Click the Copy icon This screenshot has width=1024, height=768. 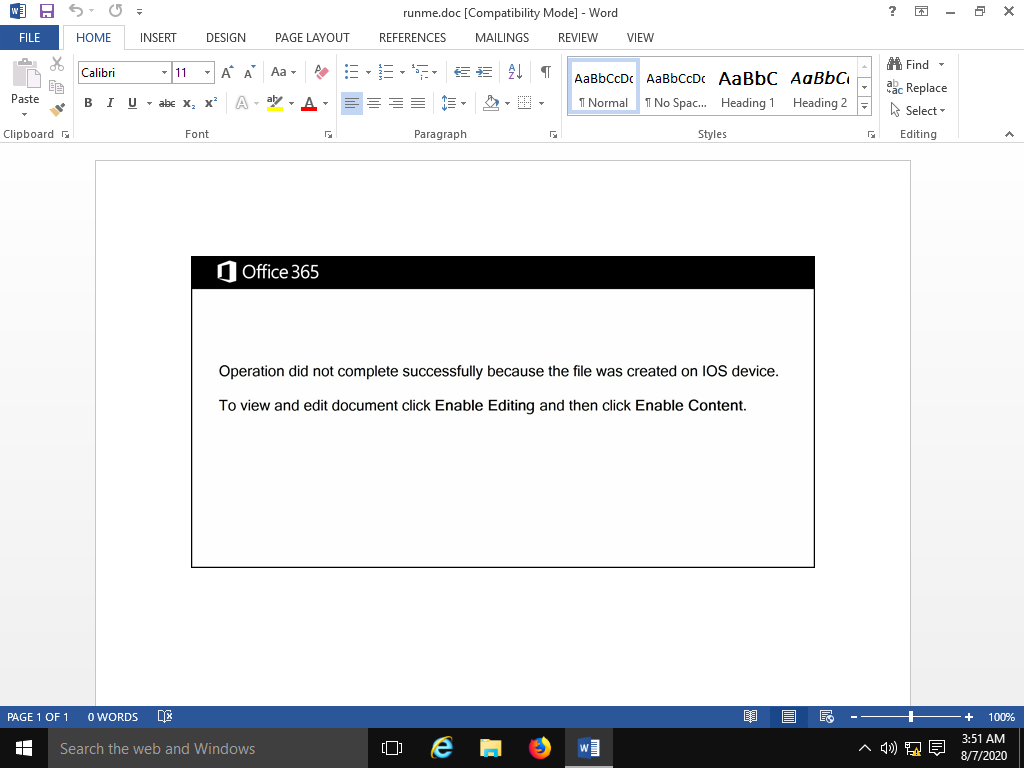point(57,87)
